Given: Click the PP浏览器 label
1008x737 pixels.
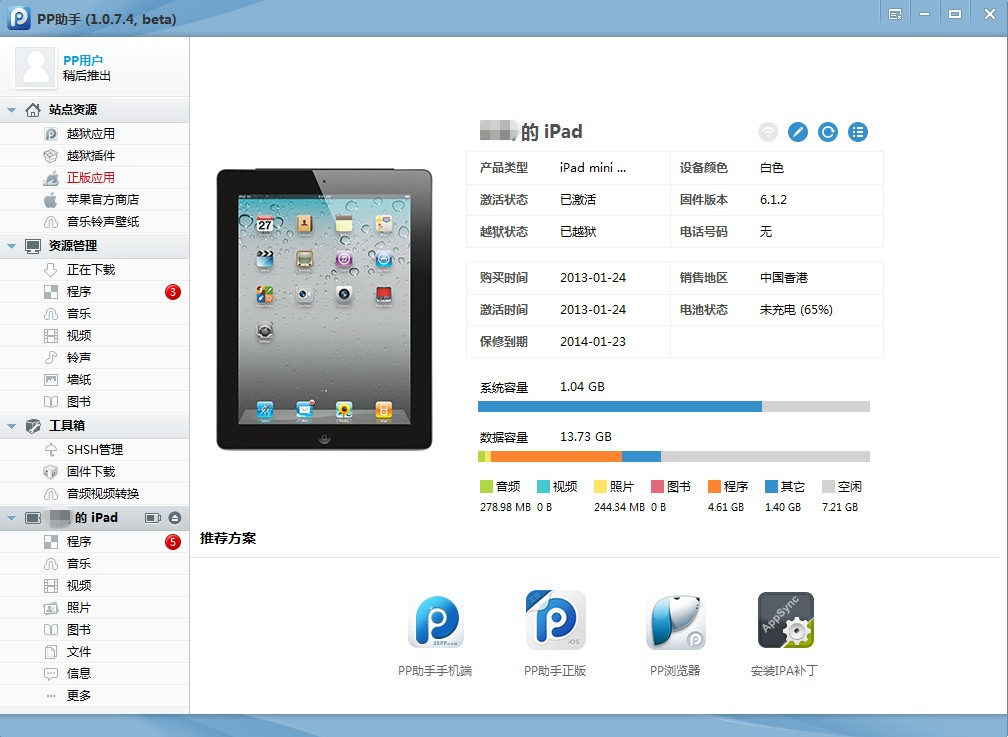Looking at the screenshot, I should pos(675,671).
